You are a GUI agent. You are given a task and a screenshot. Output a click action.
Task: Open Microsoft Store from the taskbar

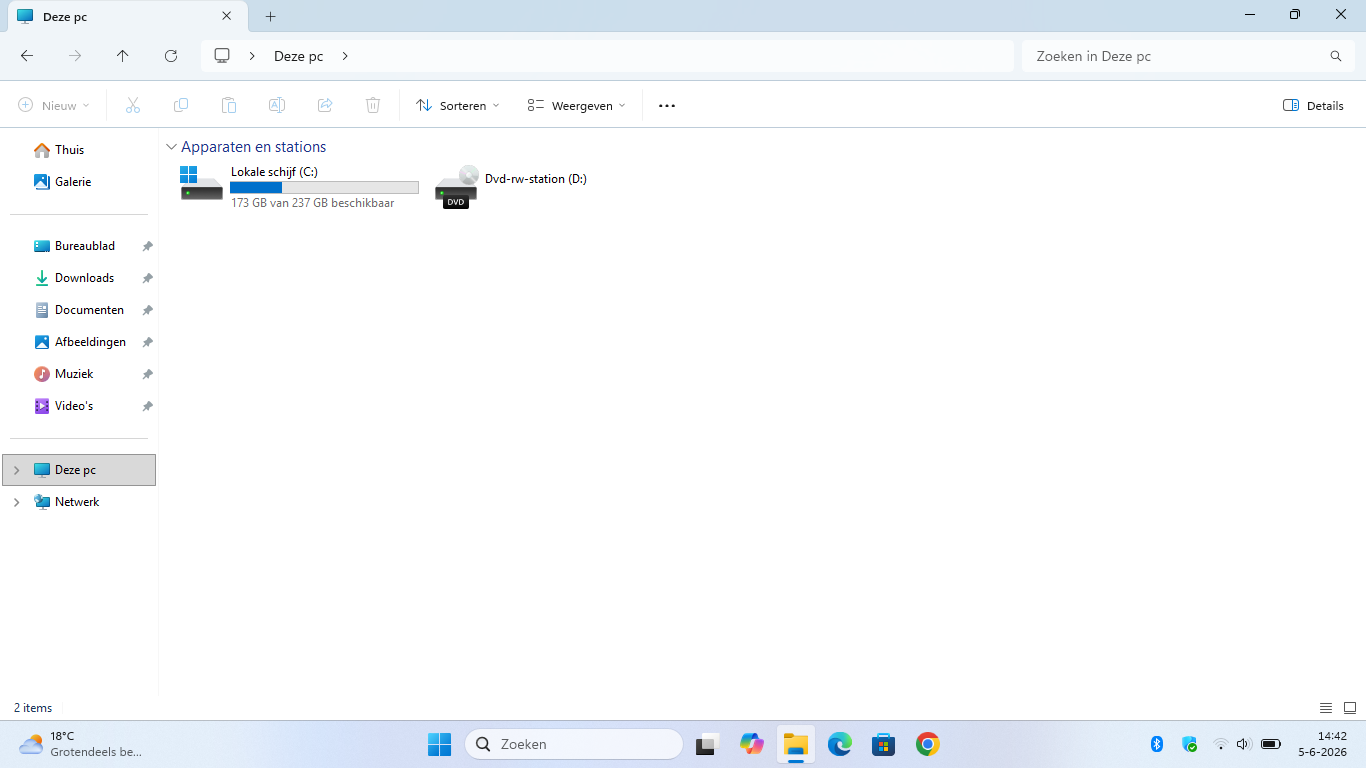(883, 744)
